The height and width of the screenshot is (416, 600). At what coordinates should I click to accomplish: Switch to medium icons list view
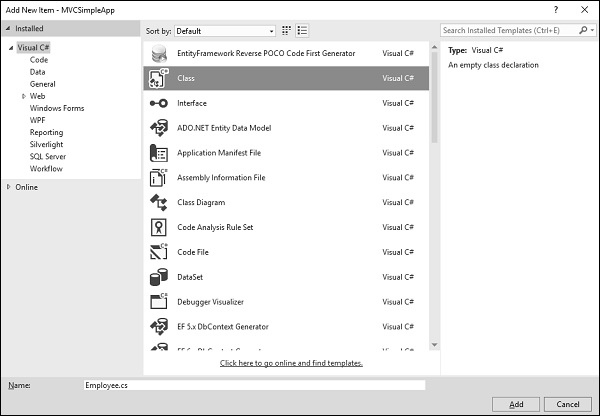[x=302, y=31]
